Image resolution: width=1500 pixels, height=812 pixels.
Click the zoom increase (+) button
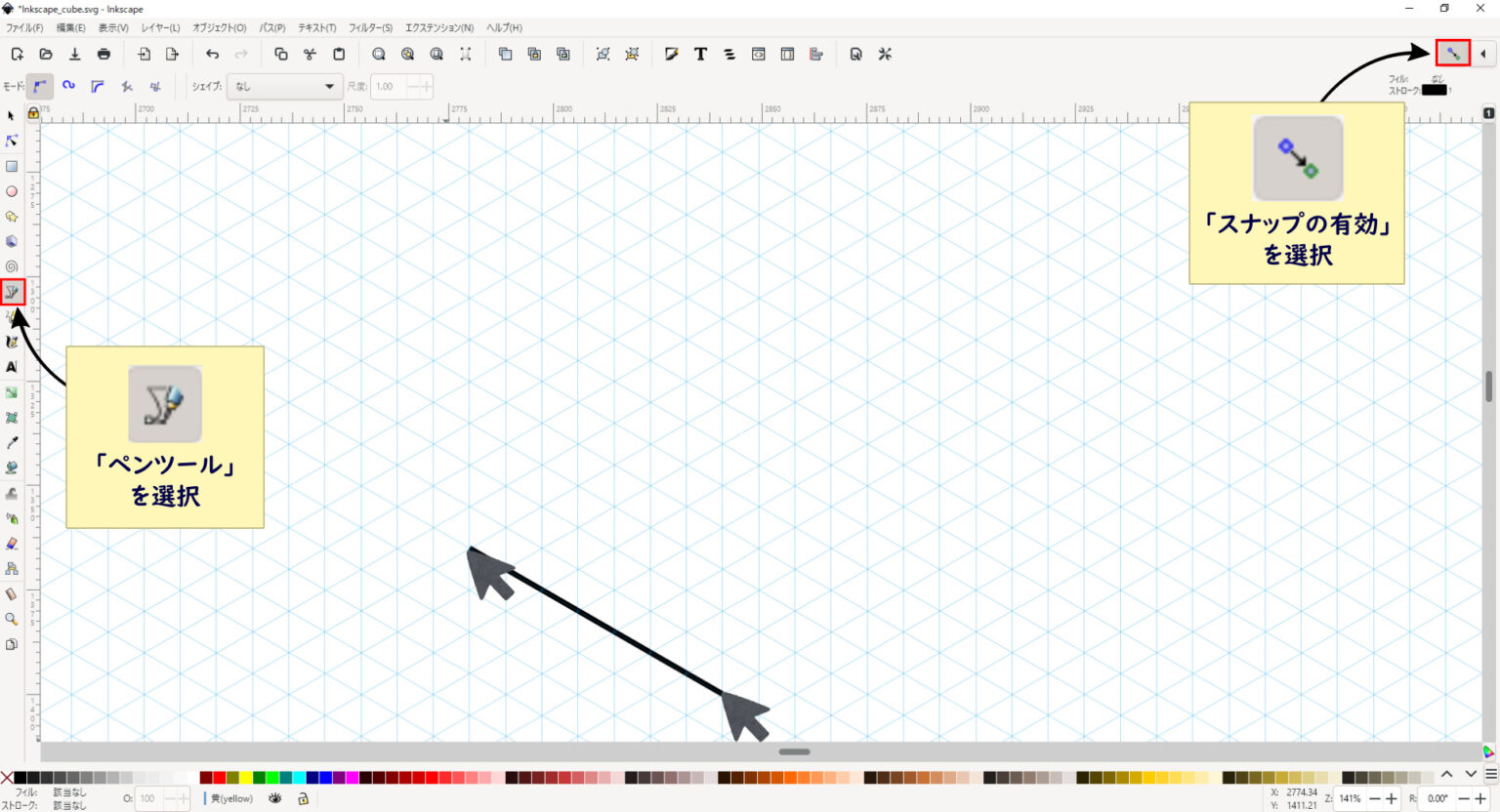pos(1391,798)
